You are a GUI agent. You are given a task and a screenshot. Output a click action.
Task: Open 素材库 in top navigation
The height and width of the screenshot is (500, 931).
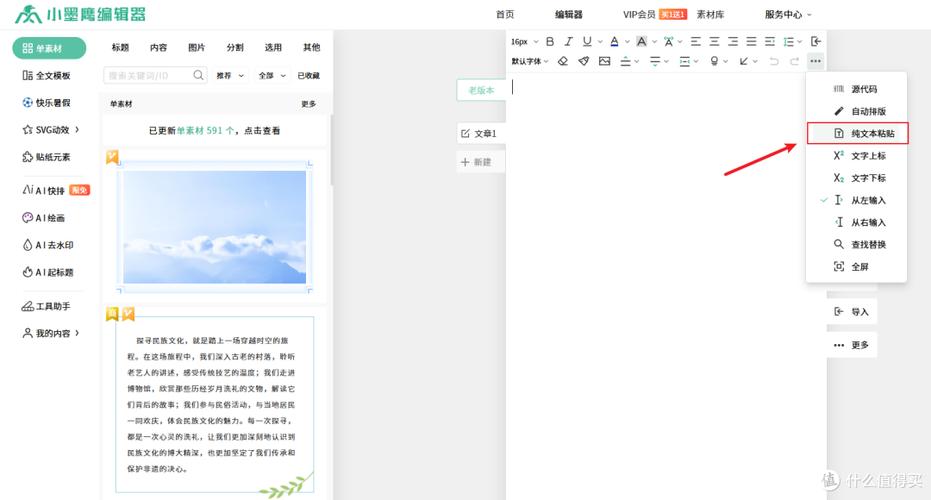click(710, 14)
